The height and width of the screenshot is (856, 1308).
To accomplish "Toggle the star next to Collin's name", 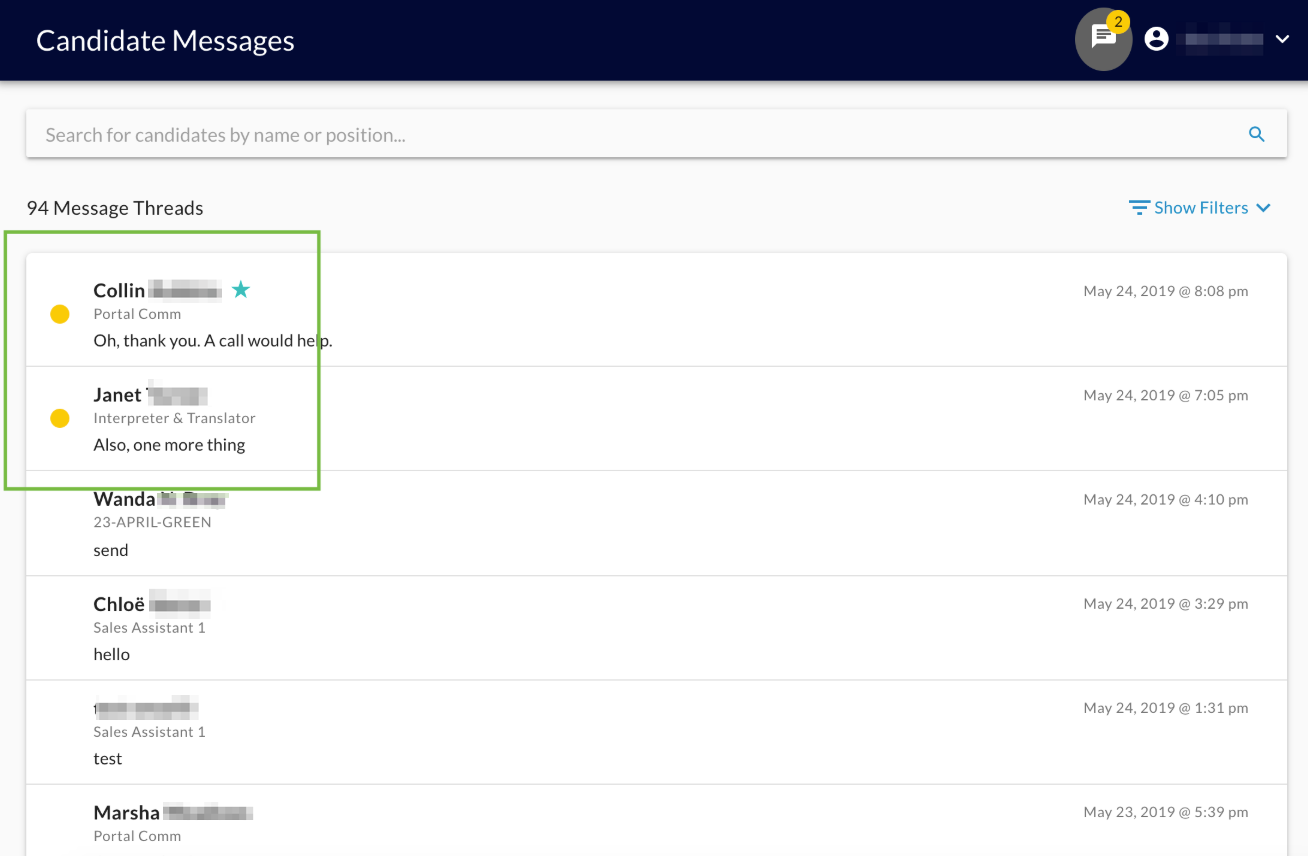I will 241,290.
